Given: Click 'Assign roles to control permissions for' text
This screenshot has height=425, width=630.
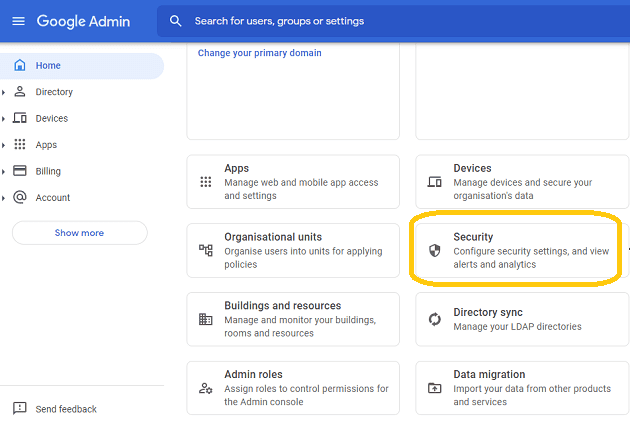Looking at the screenshot, I should [x=307, y=389].
